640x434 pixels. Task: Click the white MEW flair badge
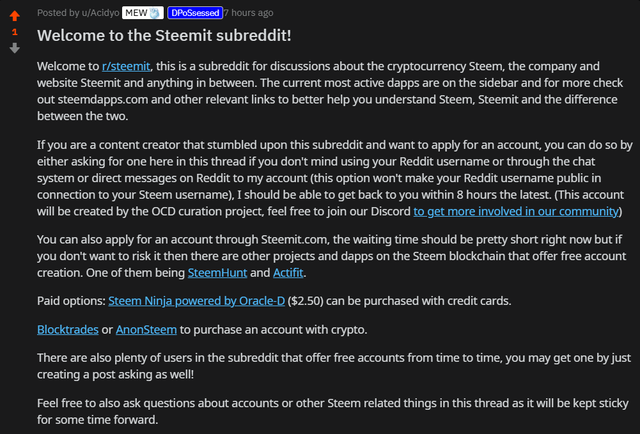pyautogui.click(x=143, y=13)
